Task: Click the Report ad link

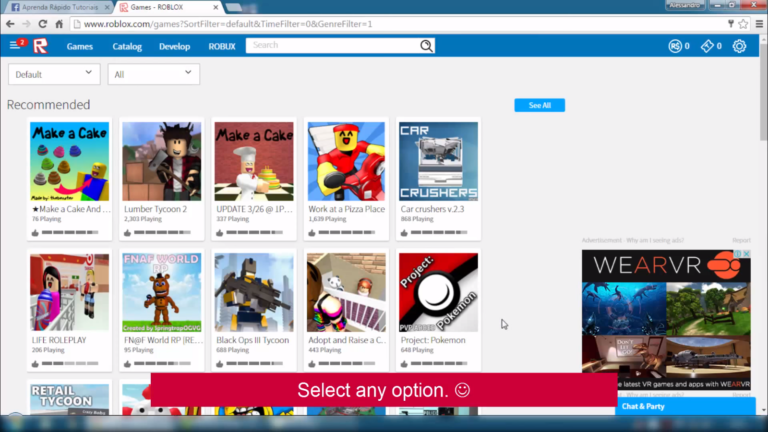Action: pos(741,240)
